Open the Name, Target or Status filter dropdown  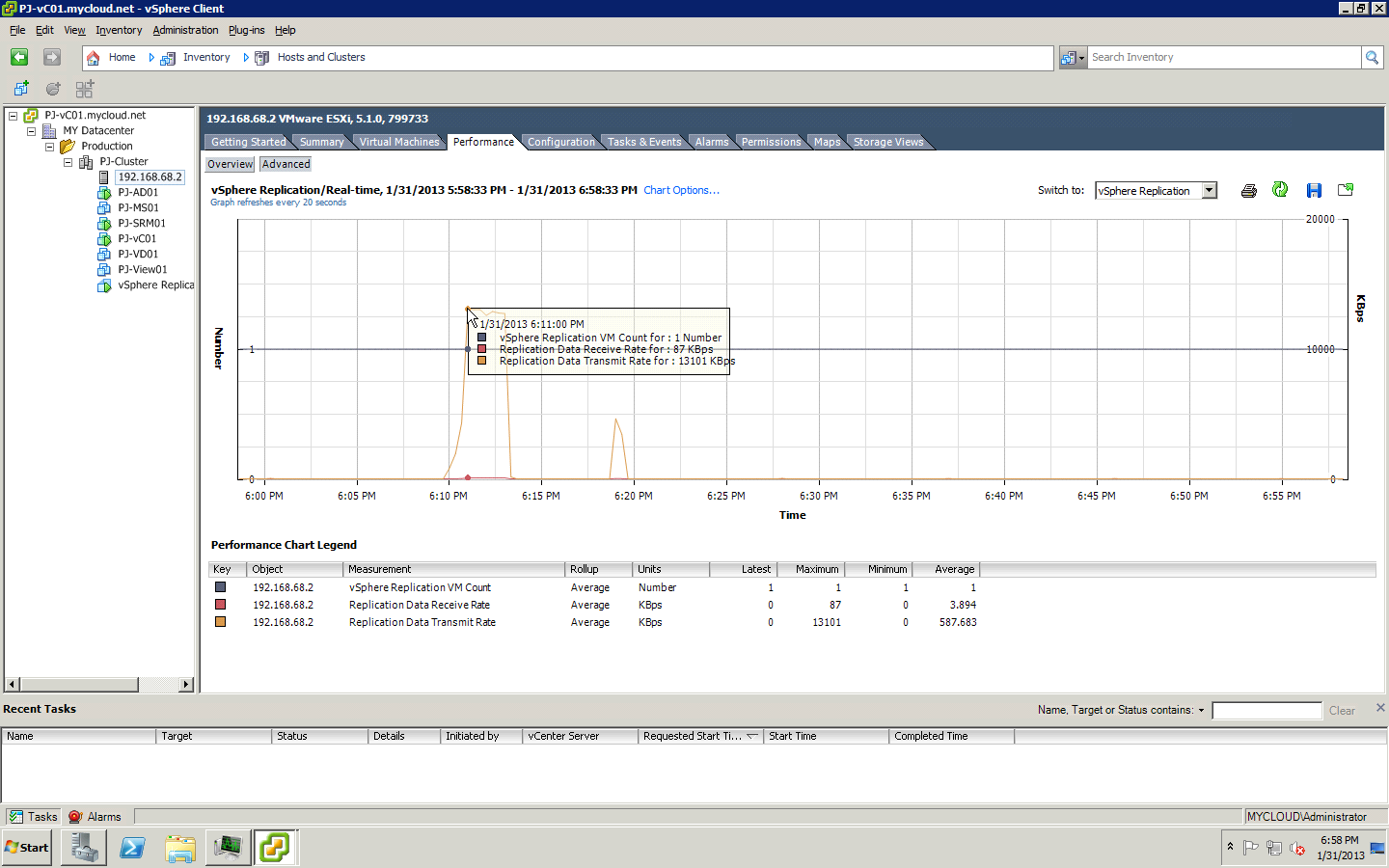(1202, 710)
